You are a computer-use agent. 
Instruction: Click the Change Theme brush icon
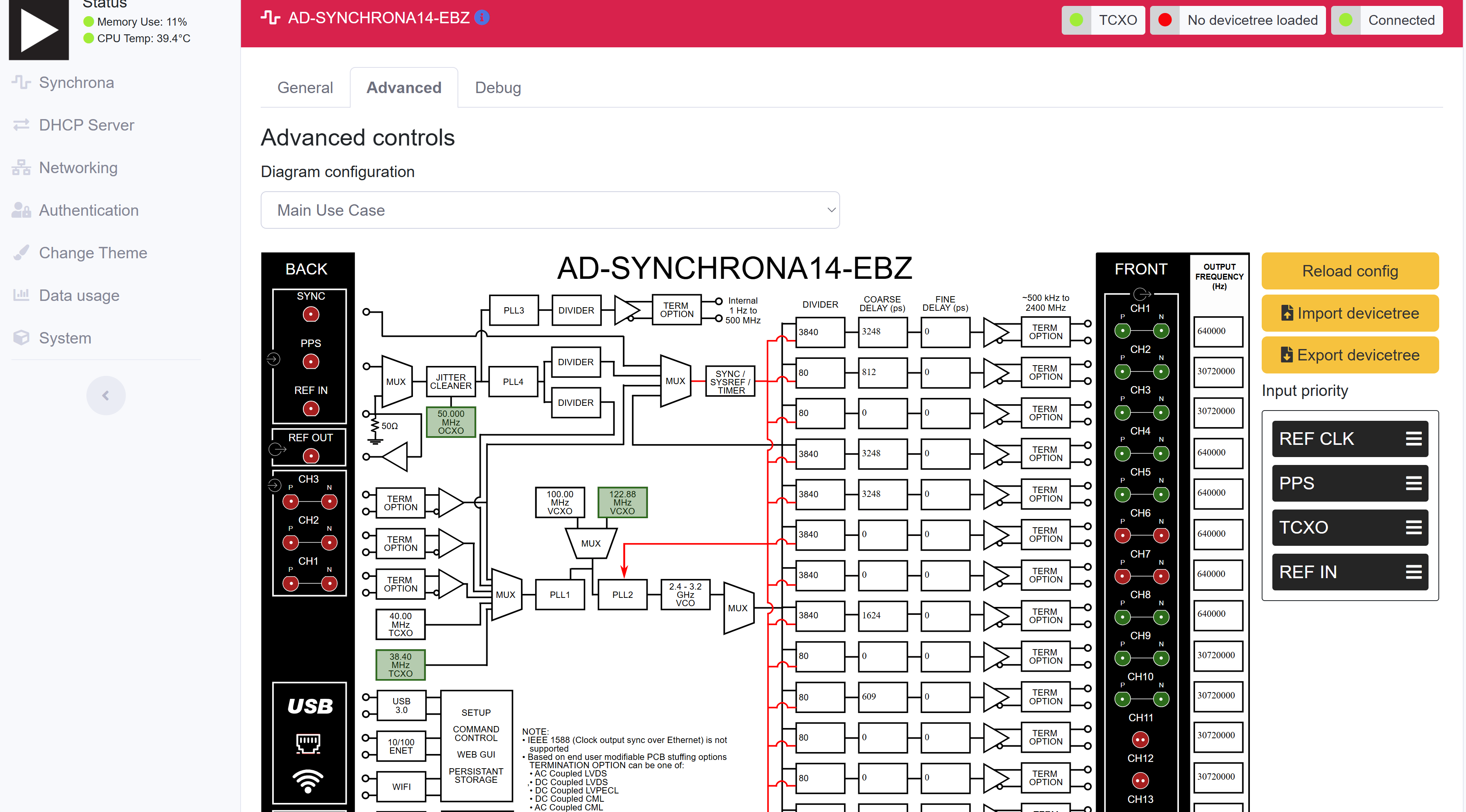click(22, 253)
